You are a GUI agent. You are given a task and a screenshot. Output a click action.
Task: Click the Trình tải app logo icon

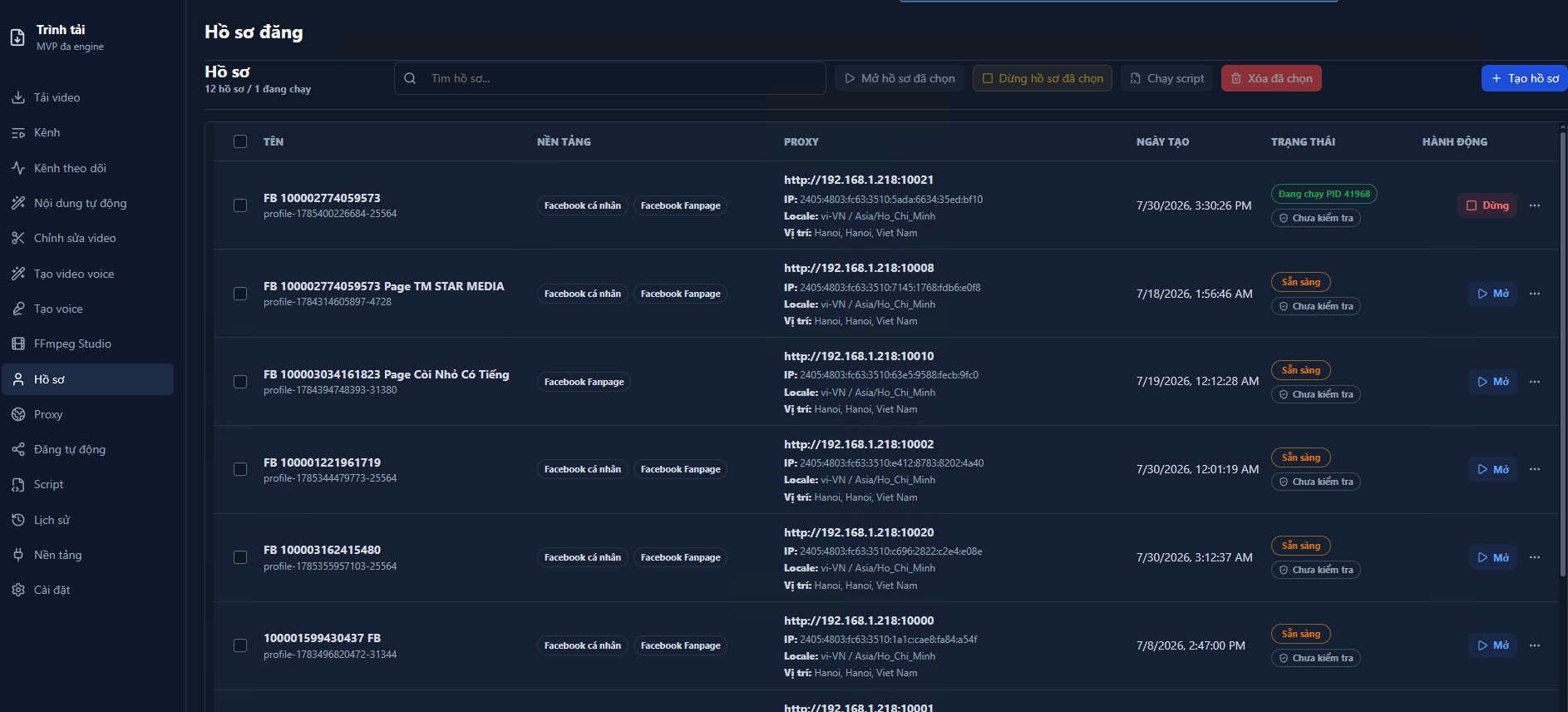coord(17,37)
